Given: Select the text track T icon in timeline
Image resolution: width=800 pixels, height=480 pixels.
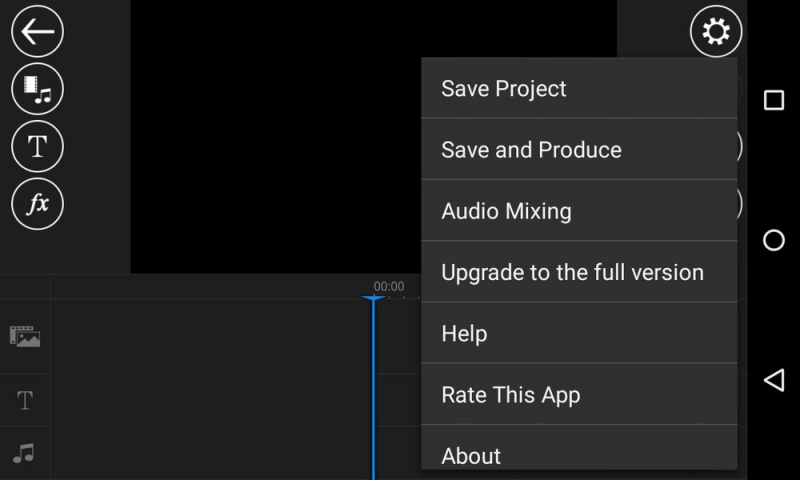Looking at the screenshot, I should [x=25, y=401].
